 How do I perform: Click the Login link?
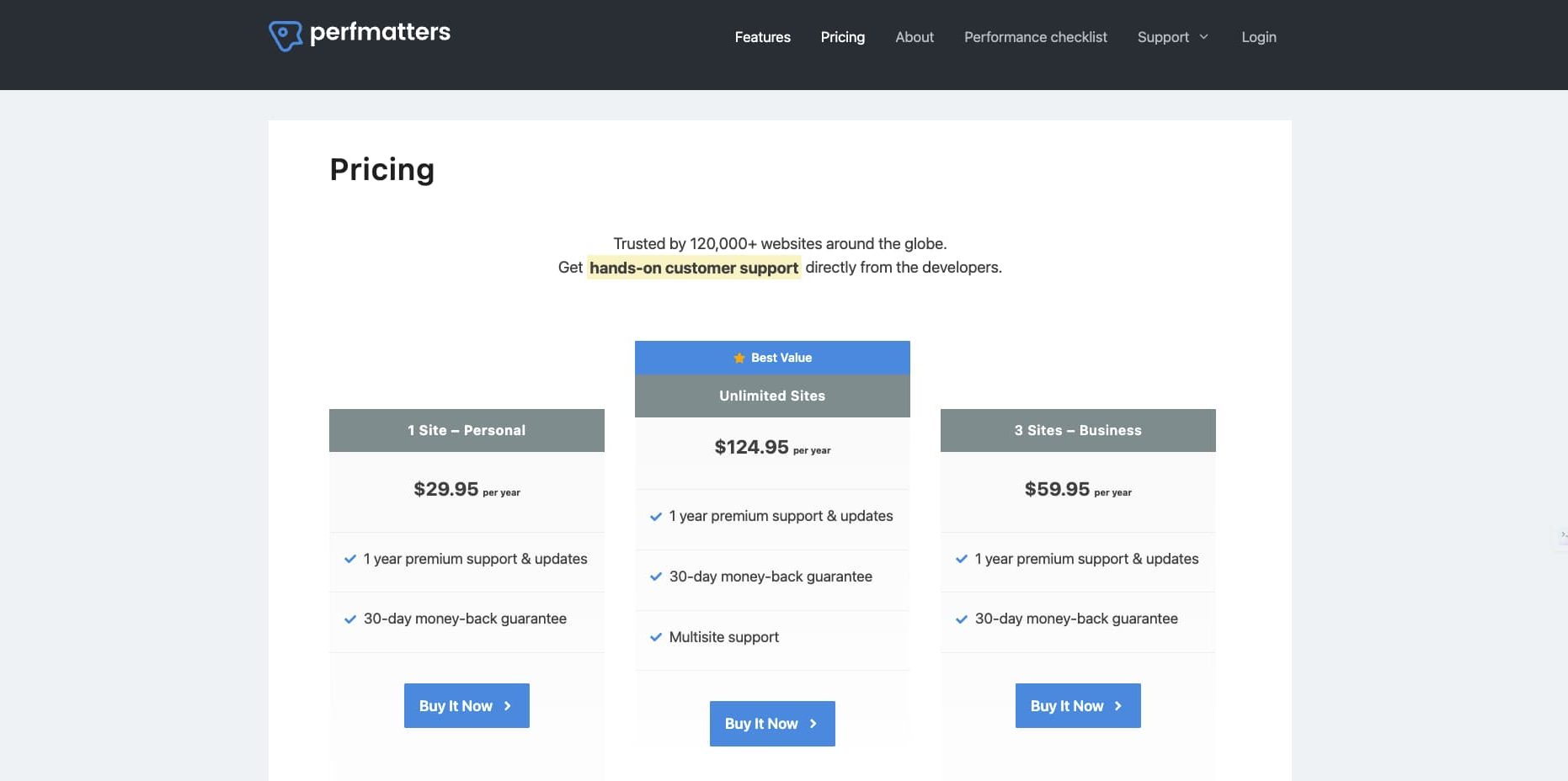[x=1258, y=37]
